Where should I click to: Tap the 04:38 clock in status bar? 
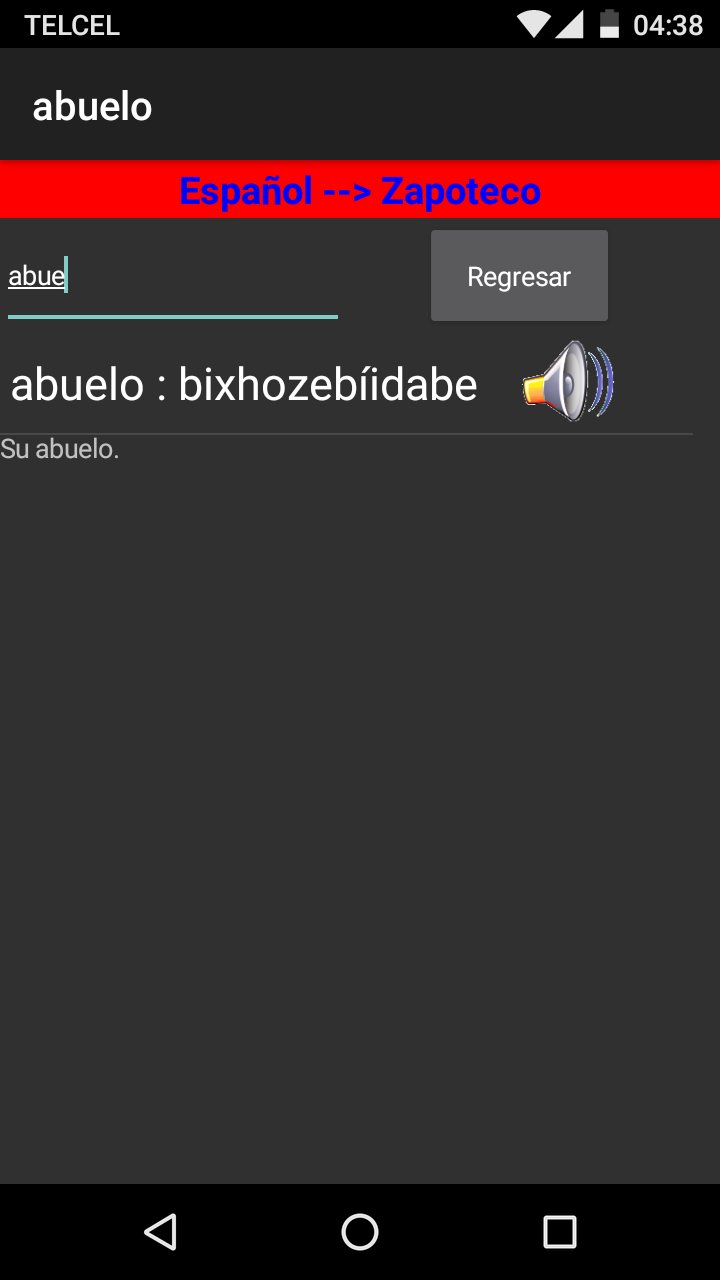point(668,25)
